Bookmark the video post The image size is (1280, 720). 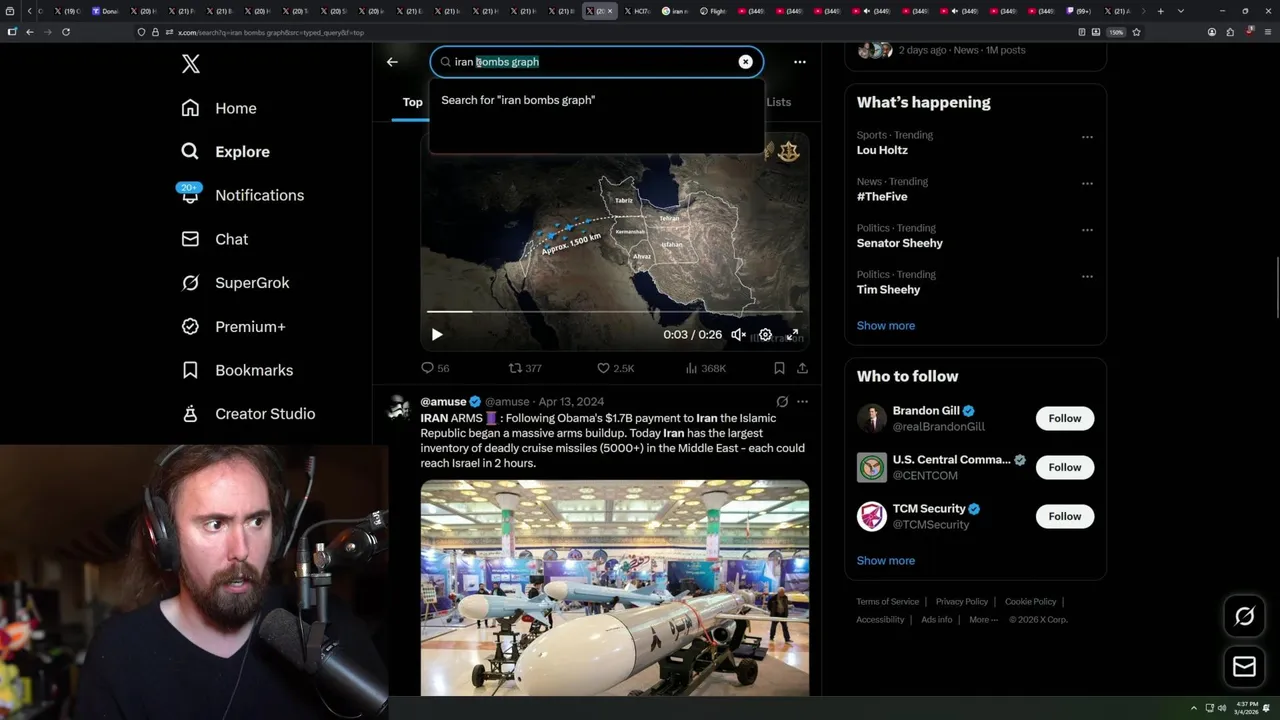click(779, 368)
